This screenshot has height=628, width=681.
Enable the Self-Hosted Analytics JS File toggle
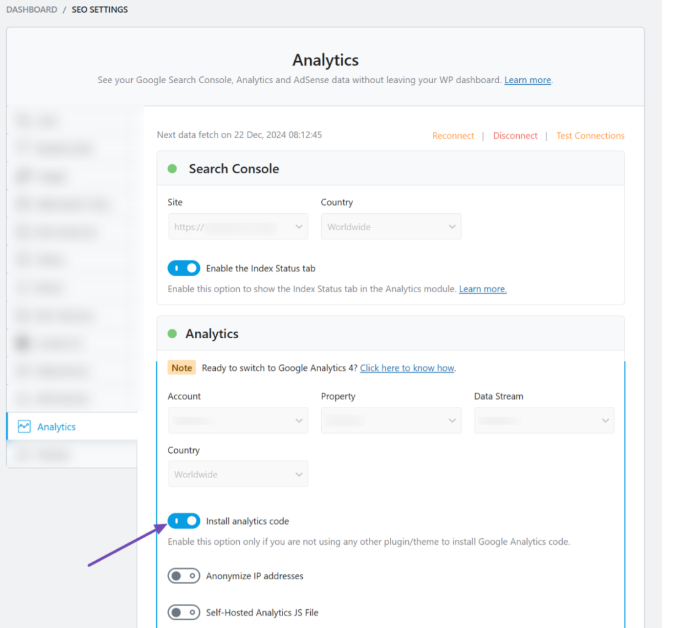pyautogui.click(x=184, y=612)
